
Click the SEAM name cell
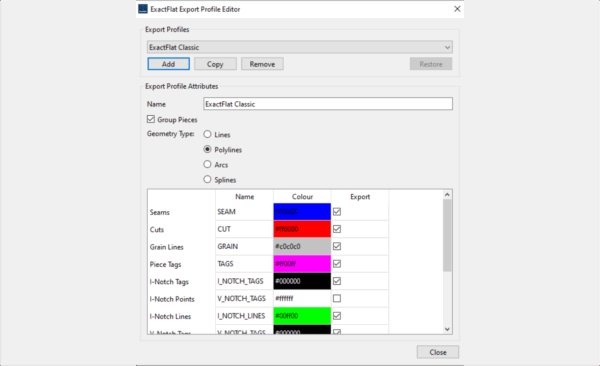245,212
